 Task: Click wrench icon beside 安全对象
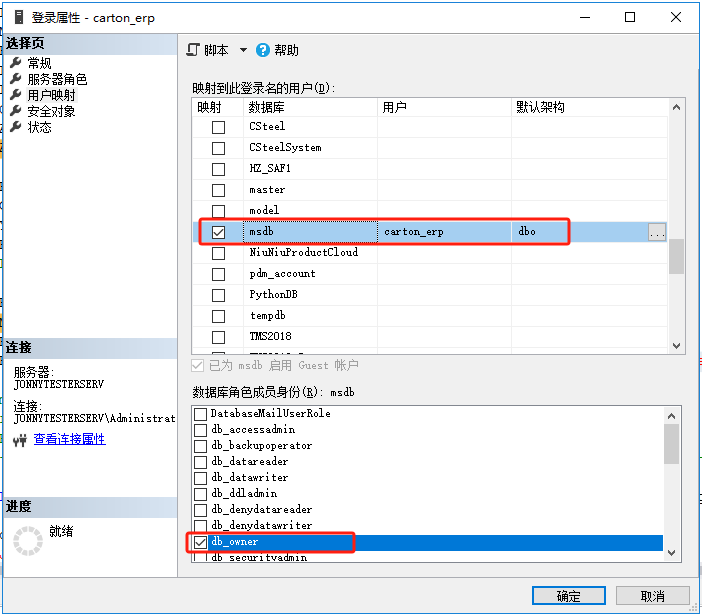(16, 111)
